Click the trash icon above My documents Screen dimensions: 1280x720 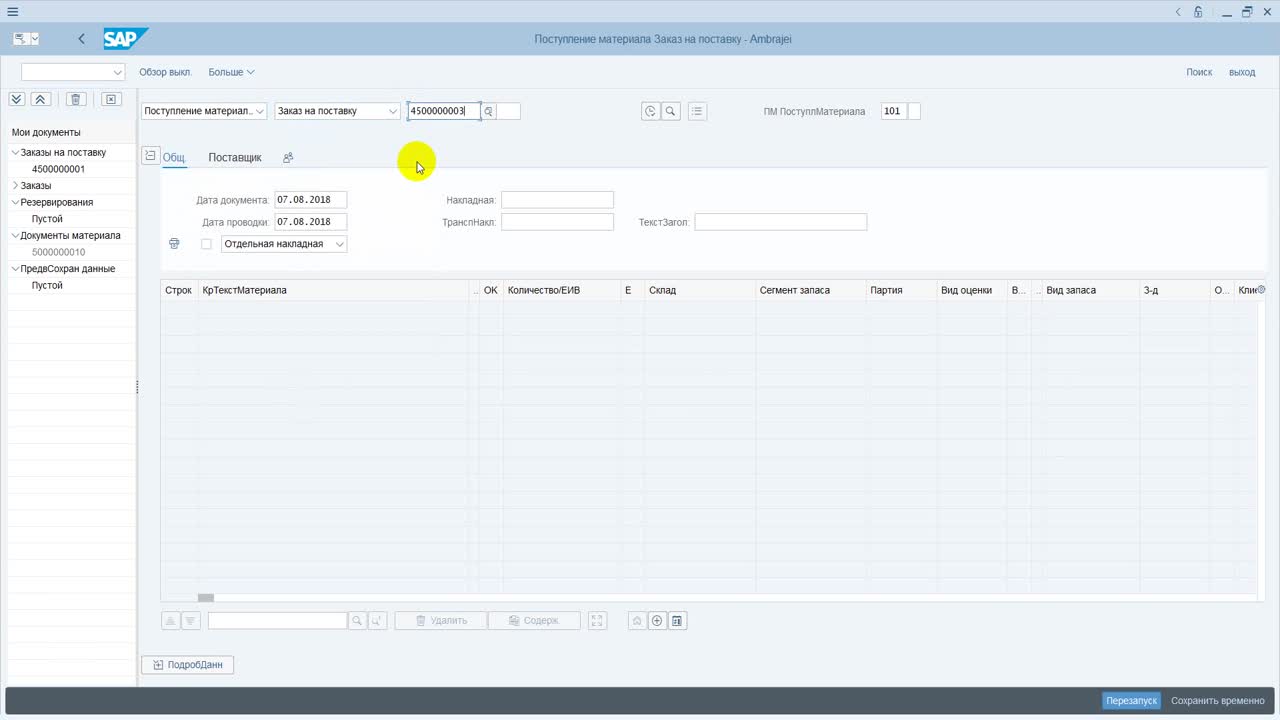76,99
